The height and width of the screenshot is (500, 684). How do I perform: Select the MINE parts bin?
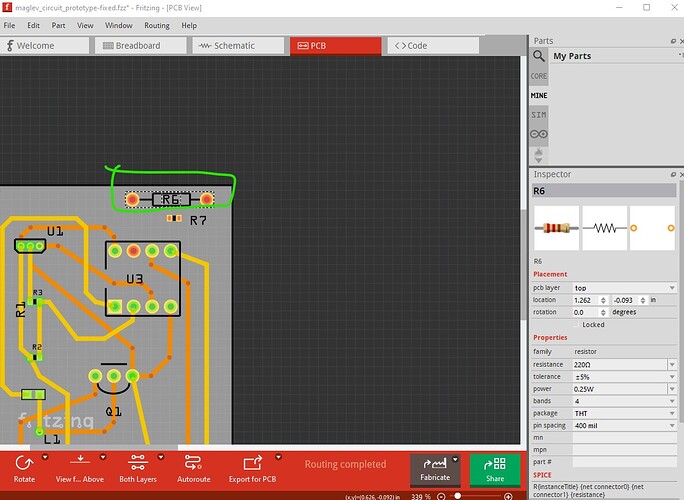pos(539,95)
